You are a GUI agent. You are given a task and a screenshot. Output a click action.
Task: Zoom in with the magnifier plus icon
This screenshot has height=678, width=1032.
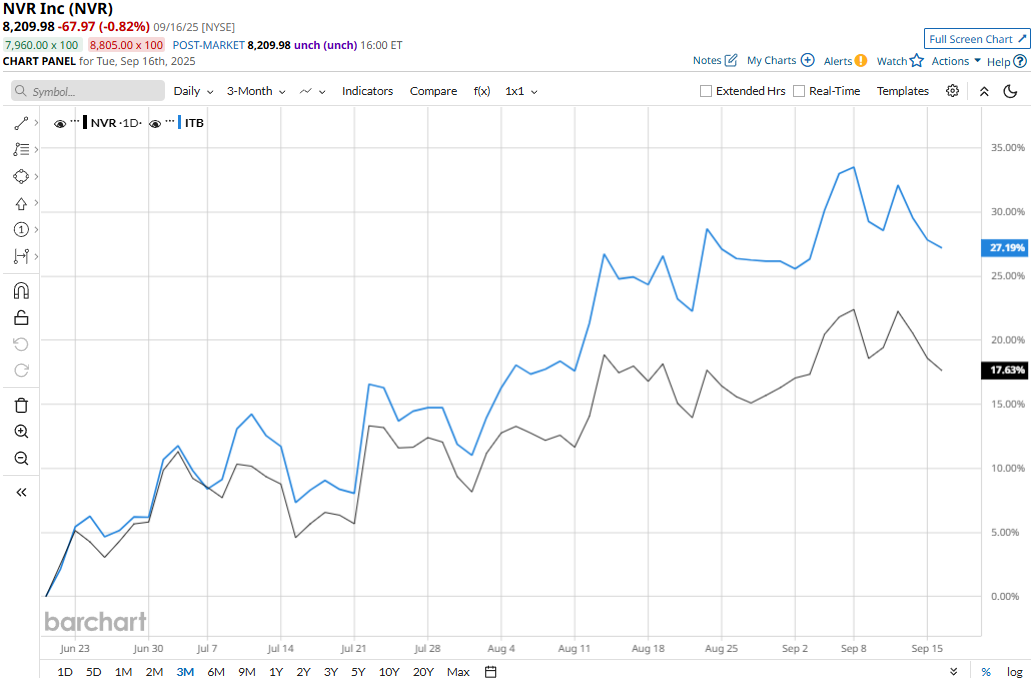point(21,432)
